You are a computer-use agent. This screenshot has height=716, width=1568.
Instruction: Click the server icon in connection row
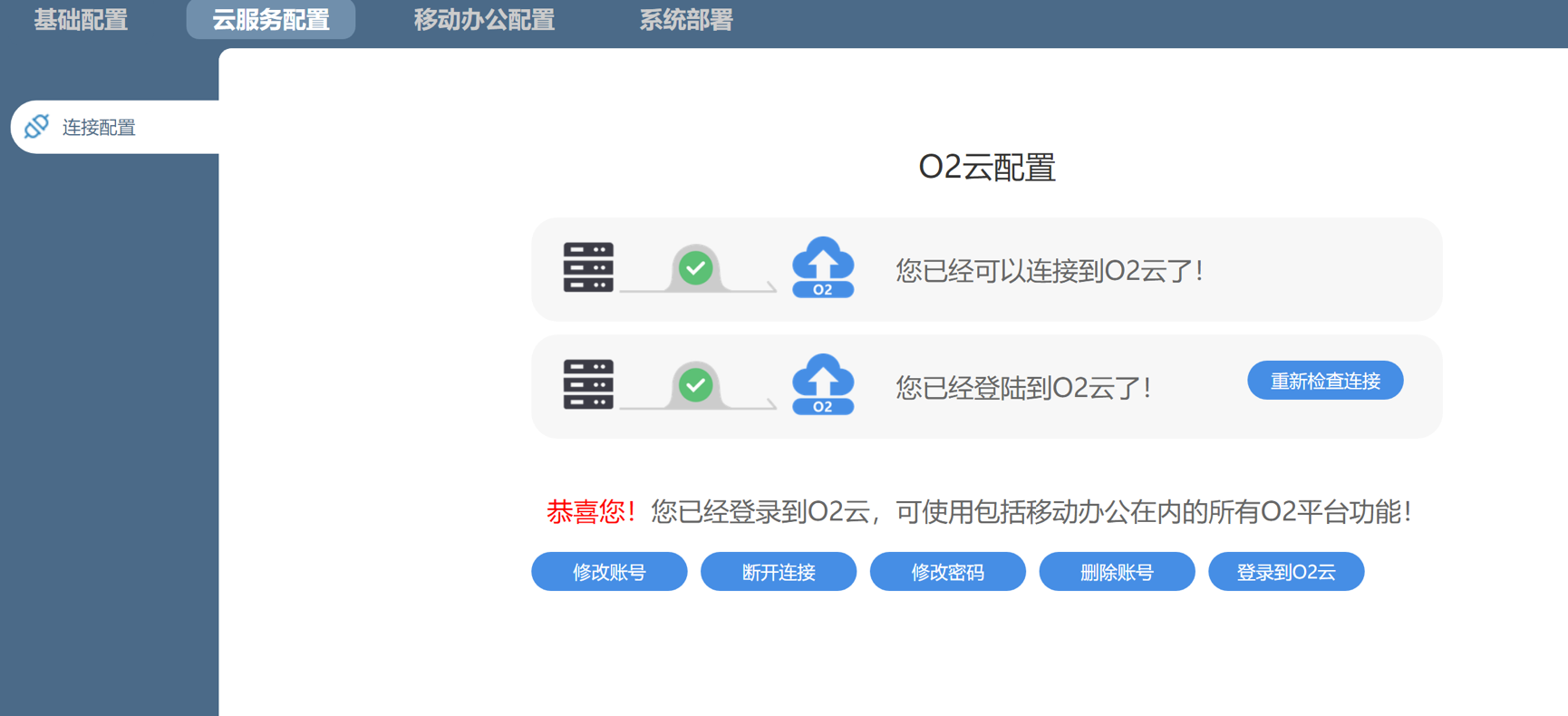588,267
